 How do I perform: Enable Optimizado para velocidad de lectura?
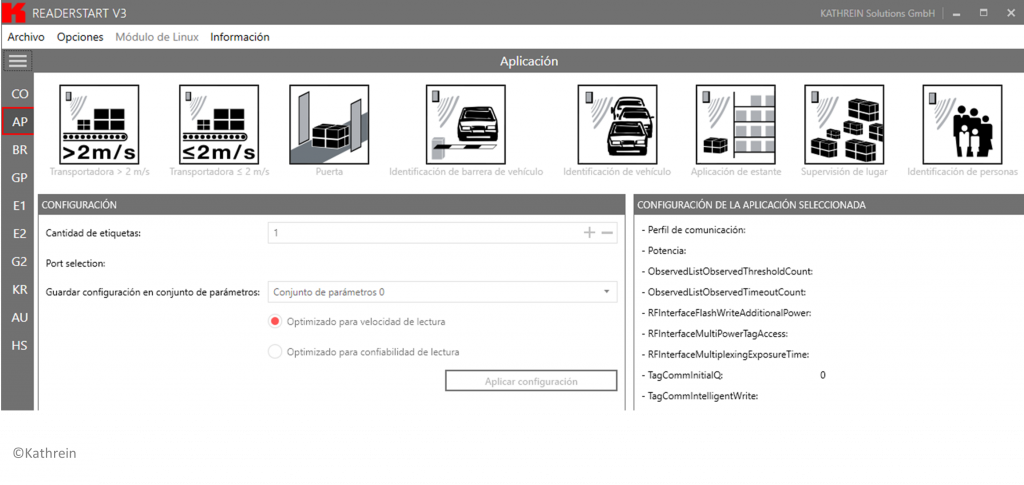tap(276, 322)
